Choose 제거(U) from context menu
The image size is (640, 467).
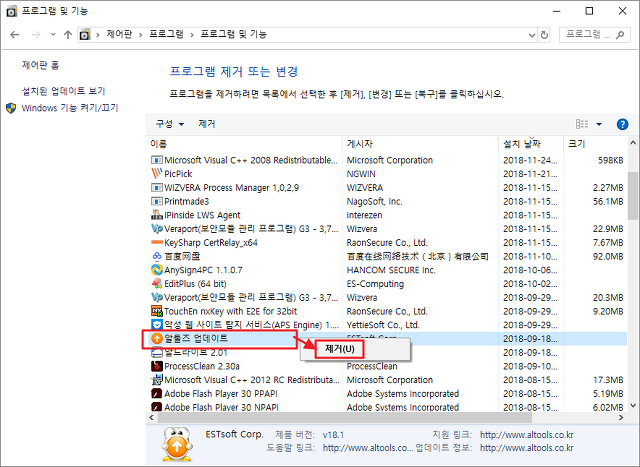340,349
